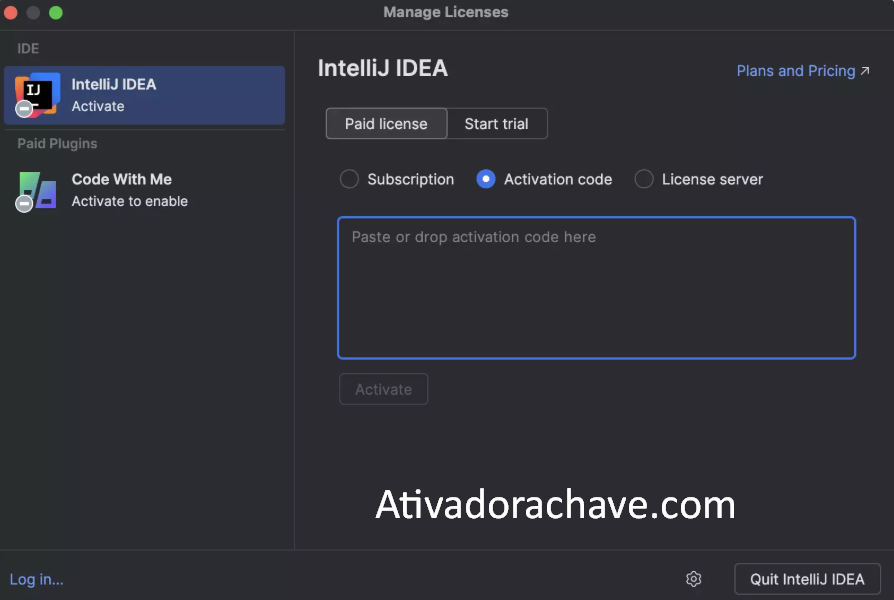Click the Code With Me plugin icon
Viewport: 894px width, 600px height.
pos(37,190)
